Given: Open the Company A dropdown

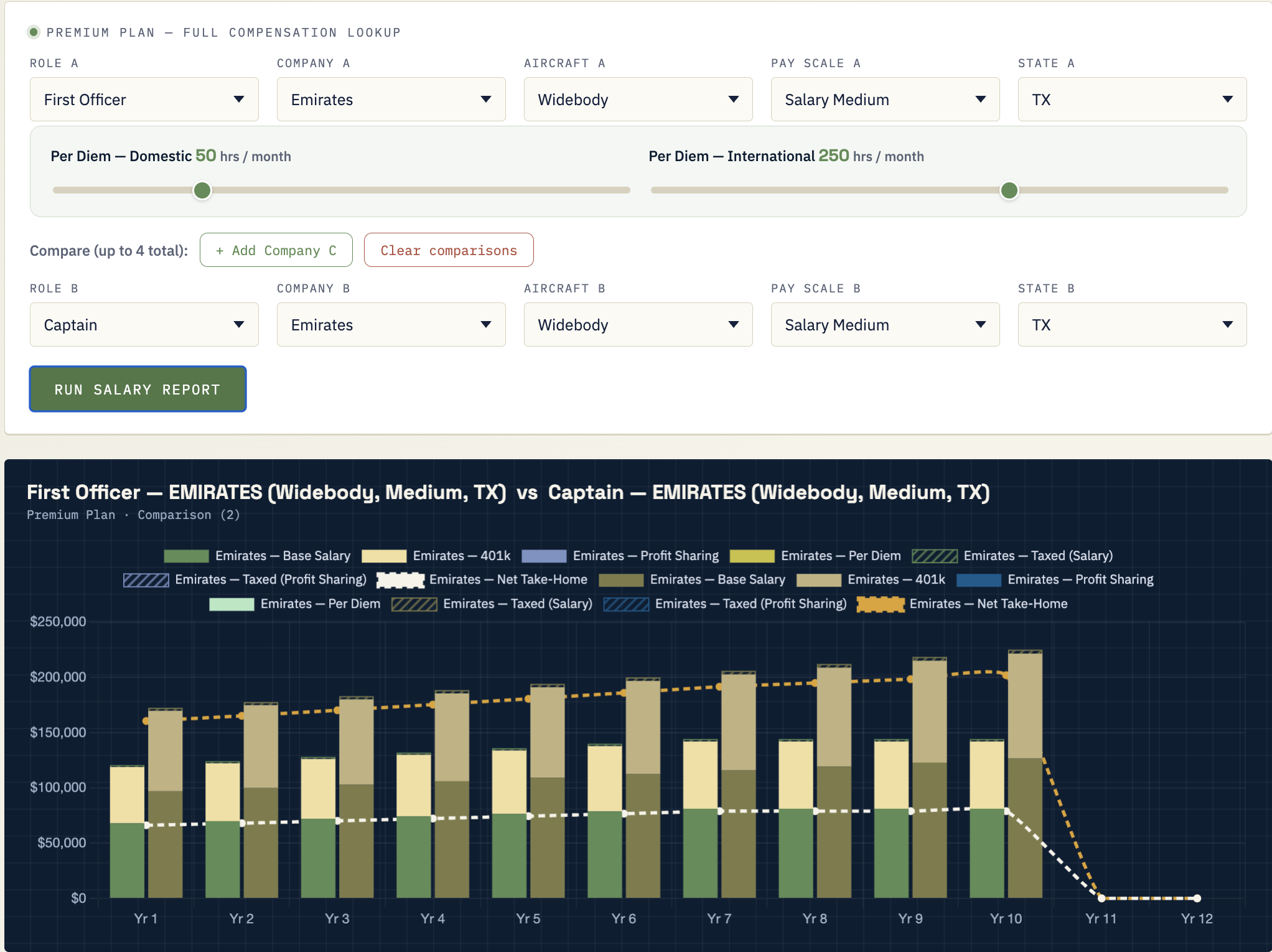Looking at the screenshot, I should coord(391,100).
